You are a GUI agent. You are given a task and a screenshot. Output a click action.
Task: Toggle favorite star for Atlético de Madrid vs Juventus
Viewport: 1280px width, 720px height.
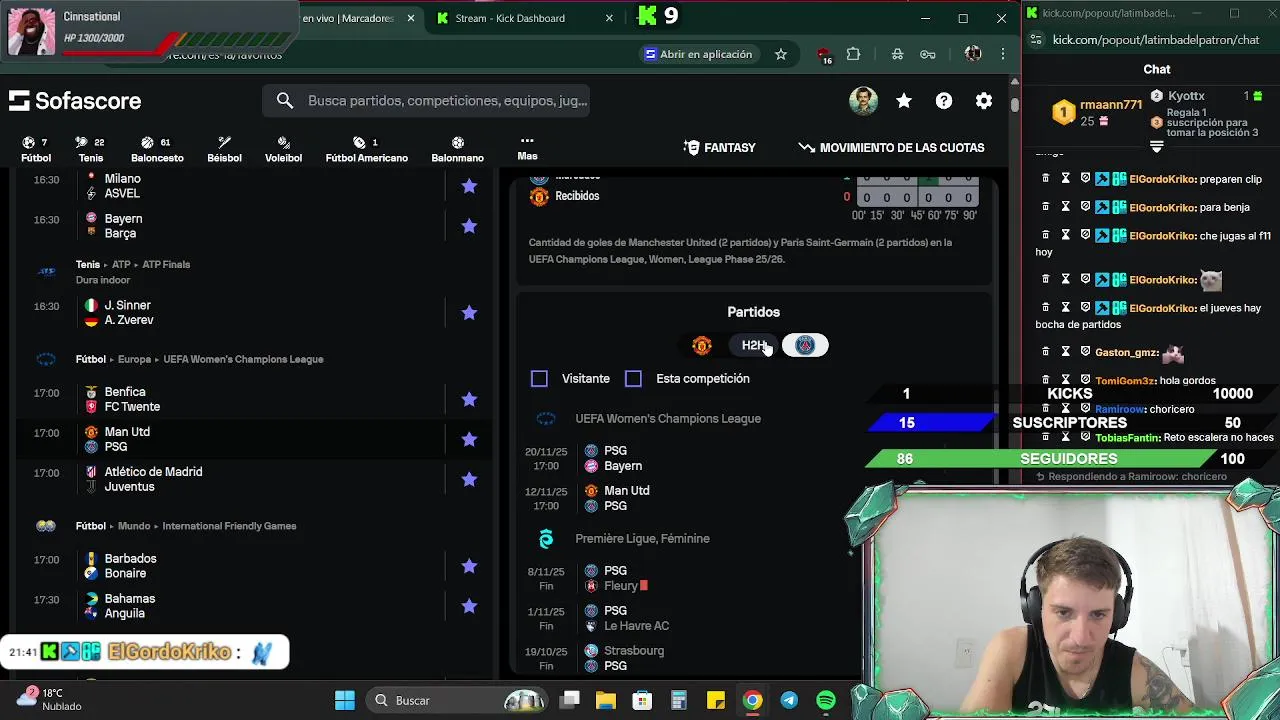pos(469,479)
